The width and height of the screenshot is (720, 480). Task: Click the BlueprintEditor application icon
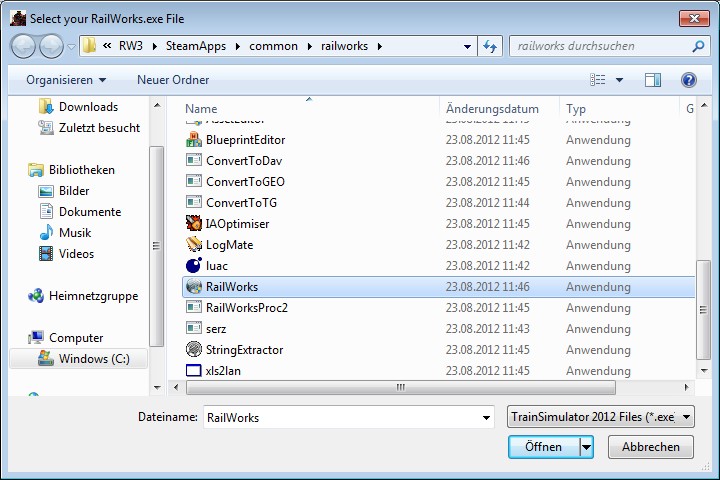[194, 140]
